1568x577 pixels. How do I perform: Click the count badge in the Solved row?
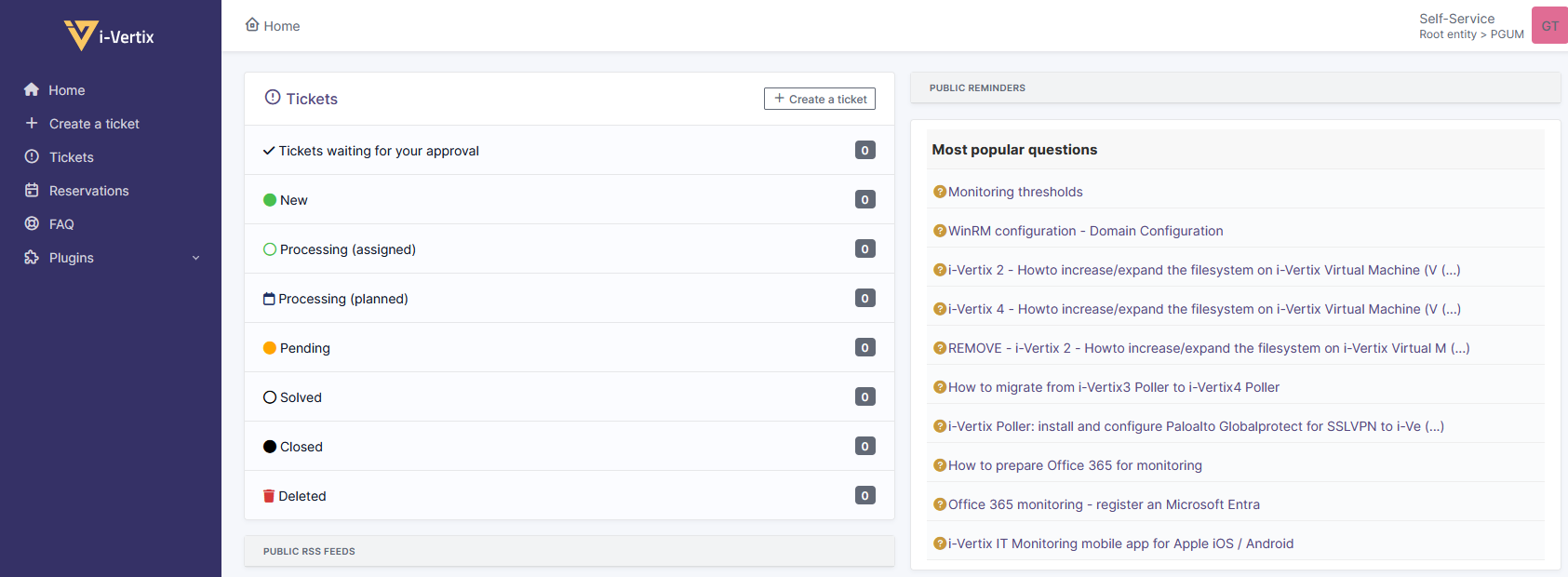click(865, 396)
